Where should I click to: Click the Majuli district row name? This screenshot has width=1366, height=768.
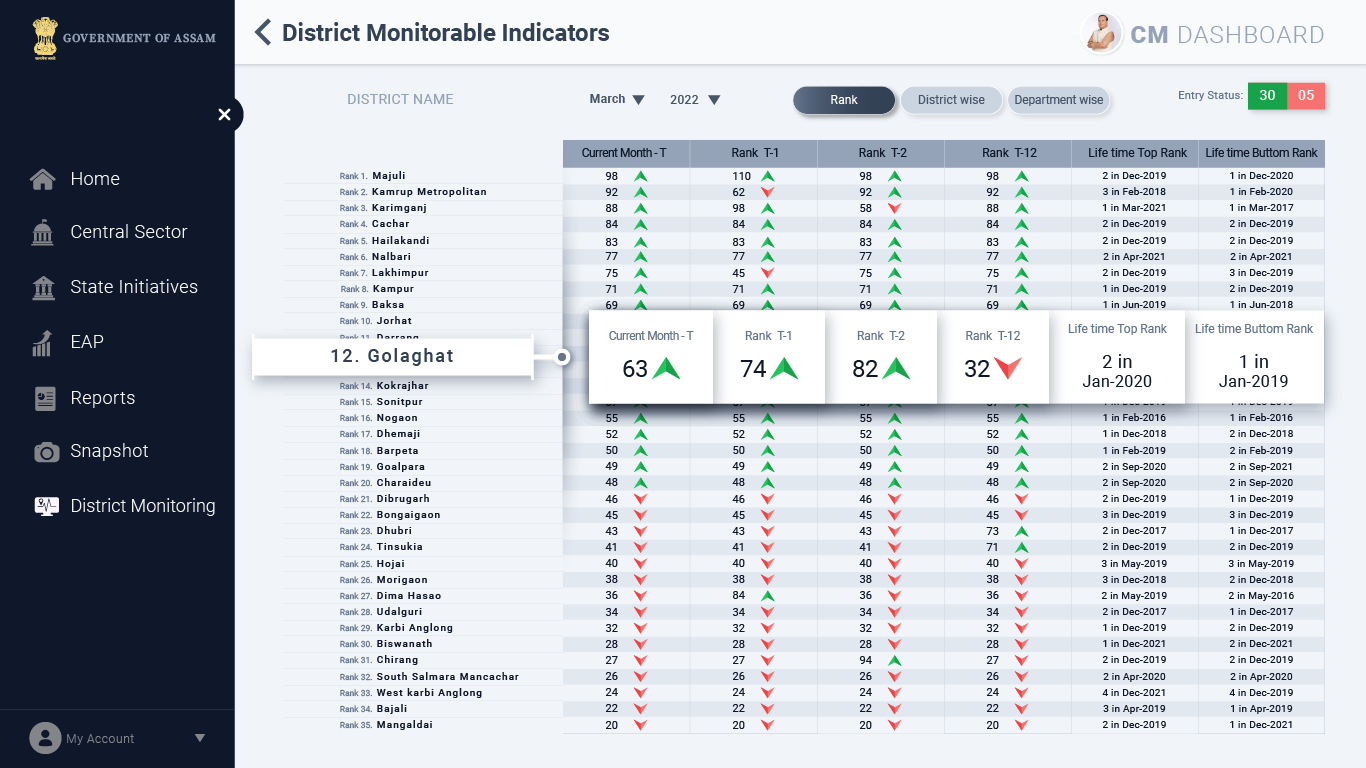click(x=389, y=176)
